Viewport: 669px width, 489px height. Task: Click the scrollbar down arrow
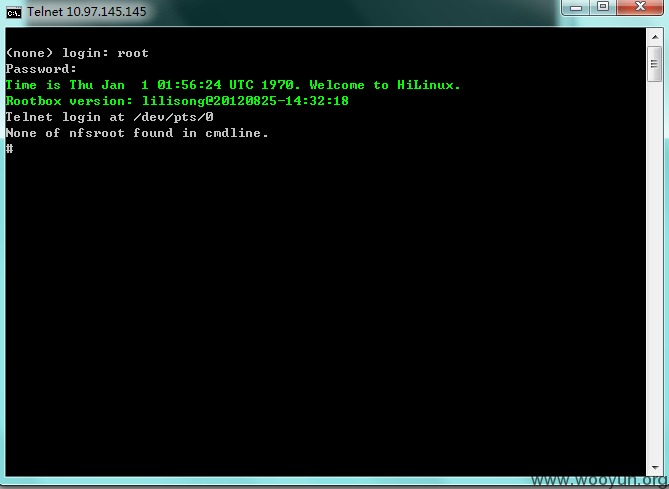click(x=654, y=468)
